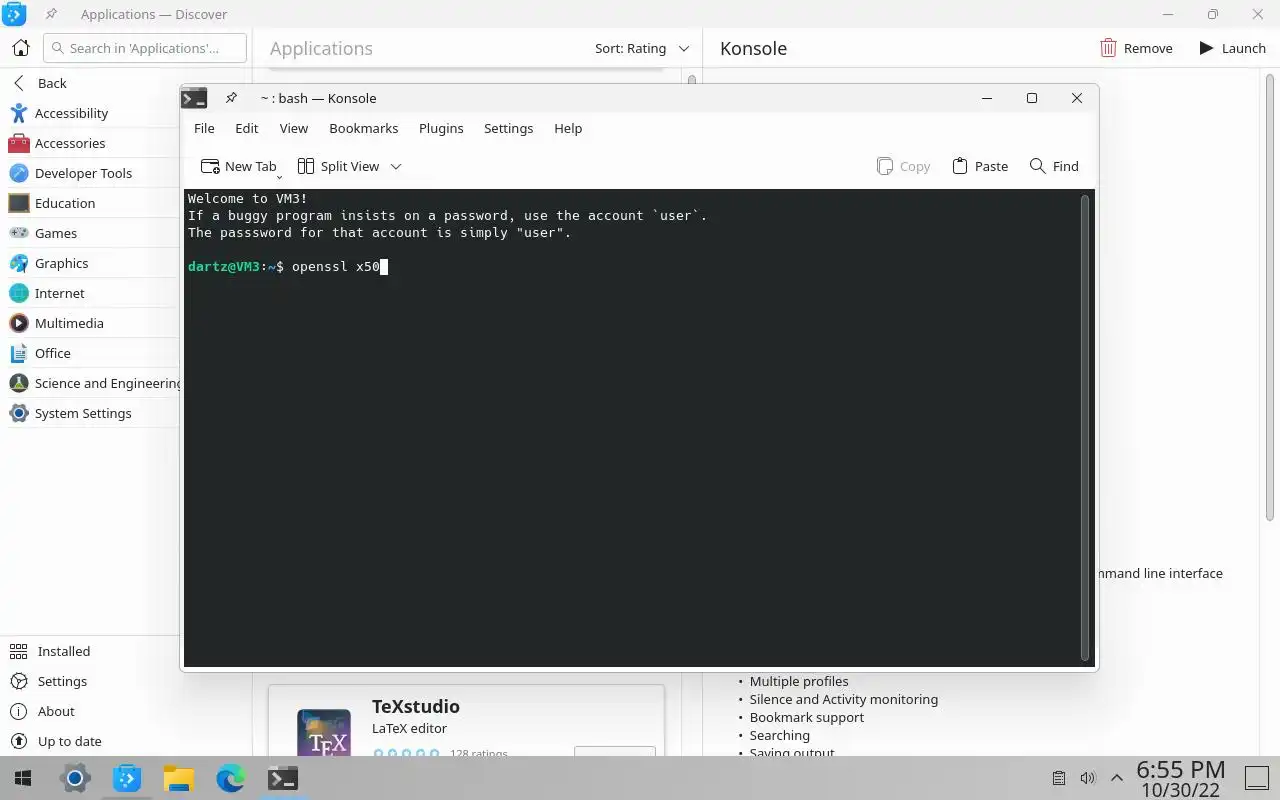Click the TeXstudio app entry

click(x=466, y=720)
